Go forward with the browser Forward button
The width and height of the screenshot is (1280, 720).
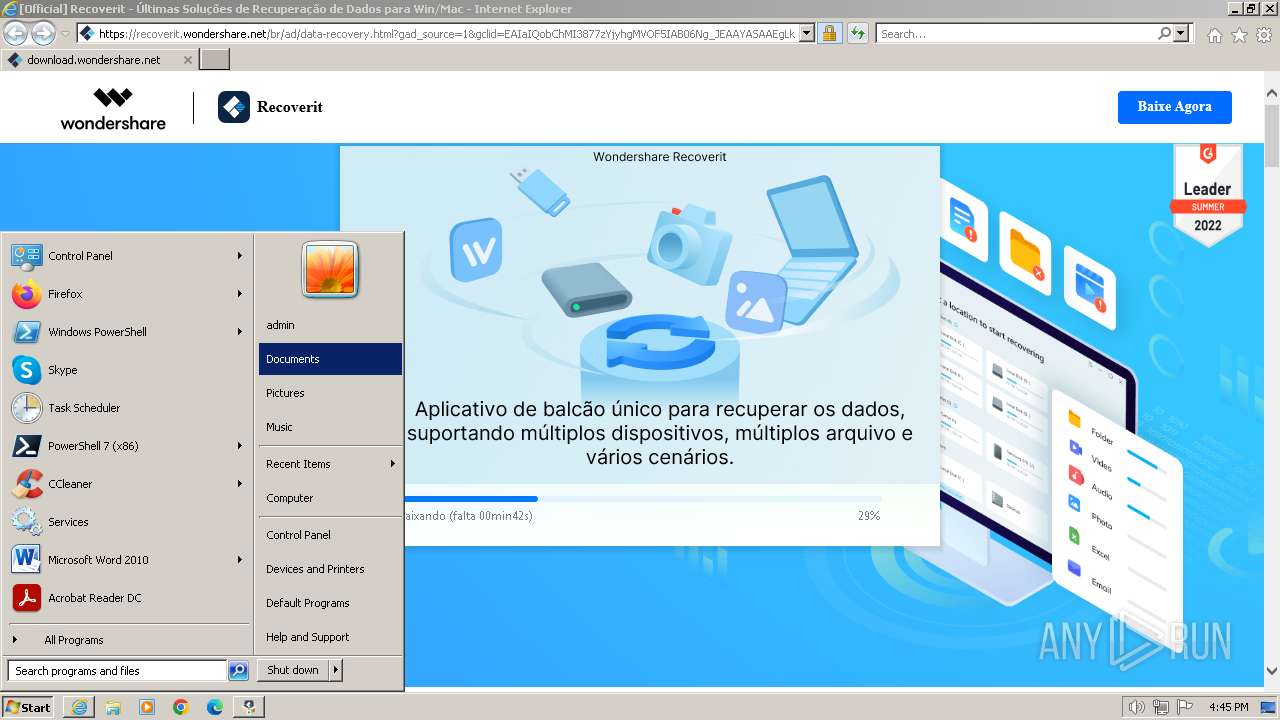43,34
